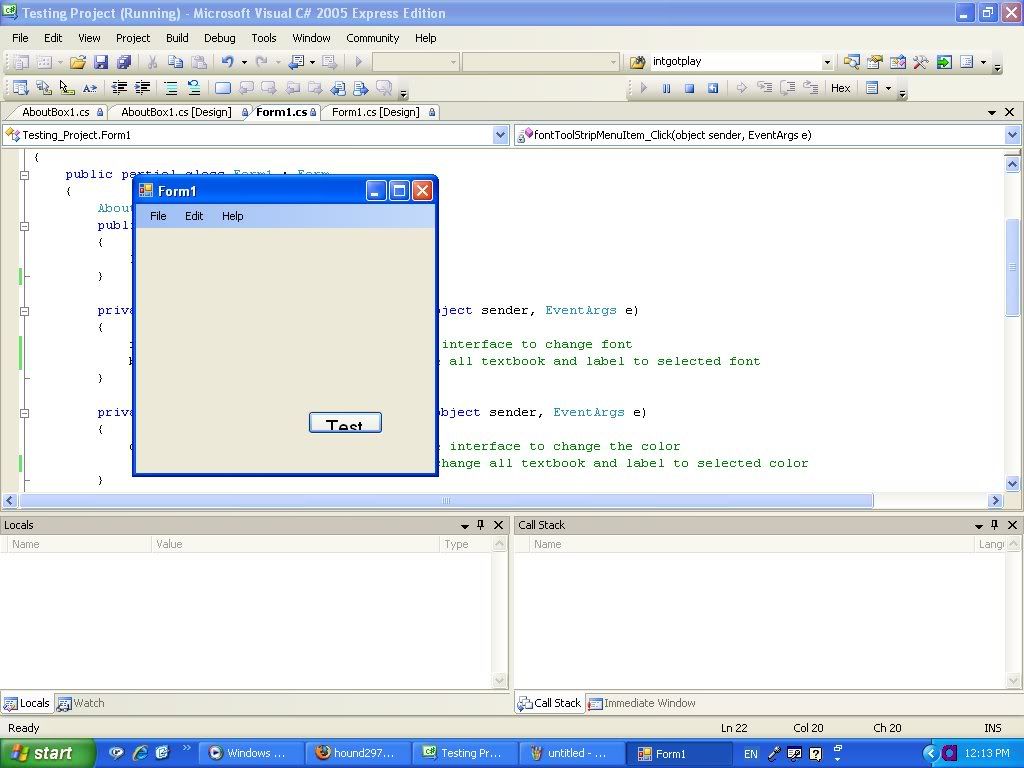
Task: Click the Save All toolbar icon
Action: point(121,62)
